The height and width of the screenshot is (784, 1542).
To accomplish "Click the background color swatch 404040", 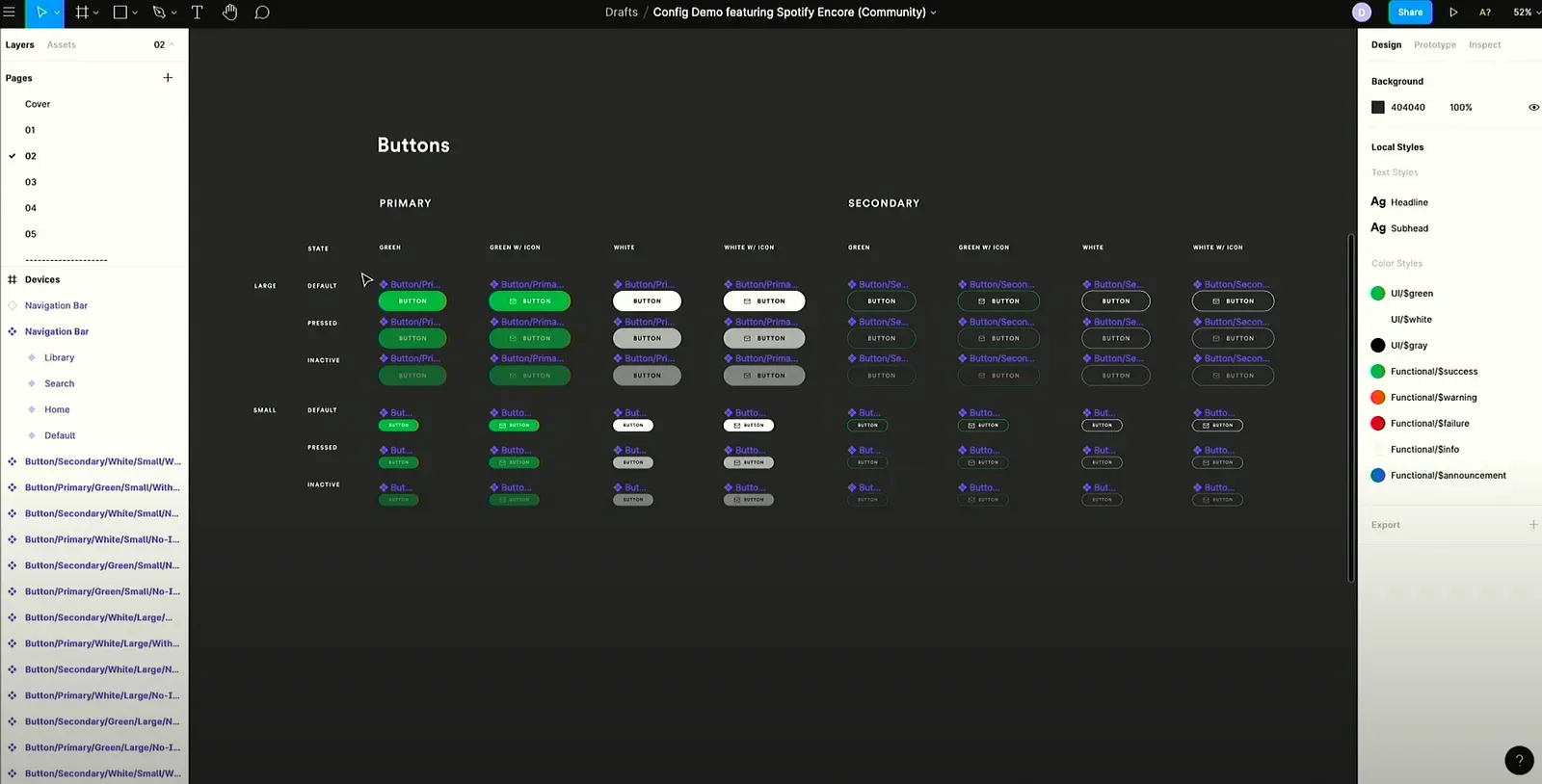I will pos(1378,107).
